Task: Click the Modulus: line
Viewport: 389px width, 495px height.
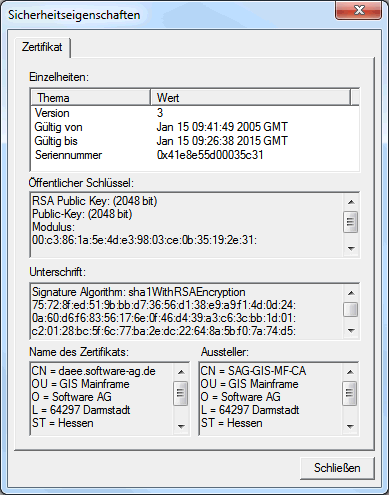Action: pos(53,227)
